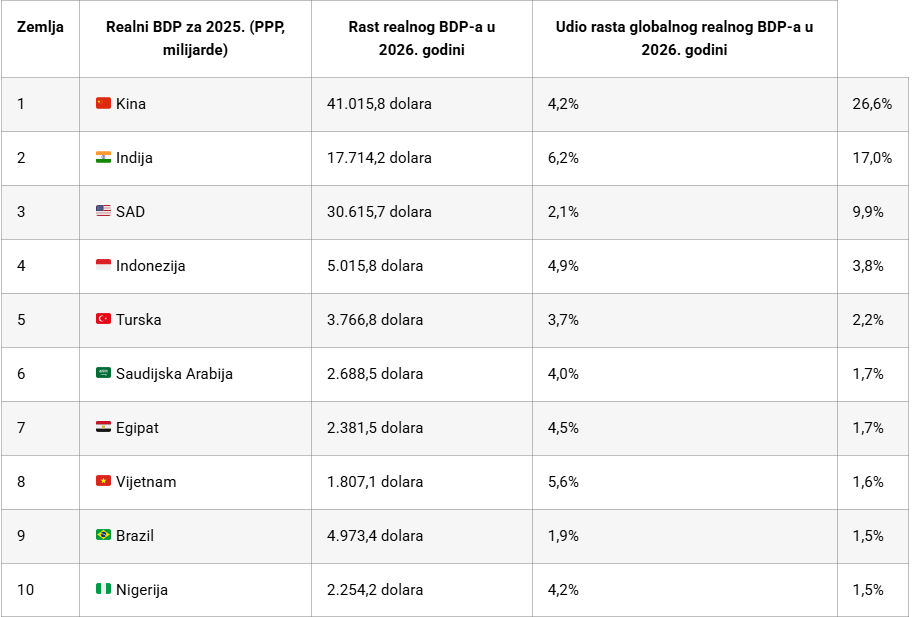The height and width of the screenshot is (617, 912).
Task: Click the USA flag next to SAD
Action: (103, 211)
